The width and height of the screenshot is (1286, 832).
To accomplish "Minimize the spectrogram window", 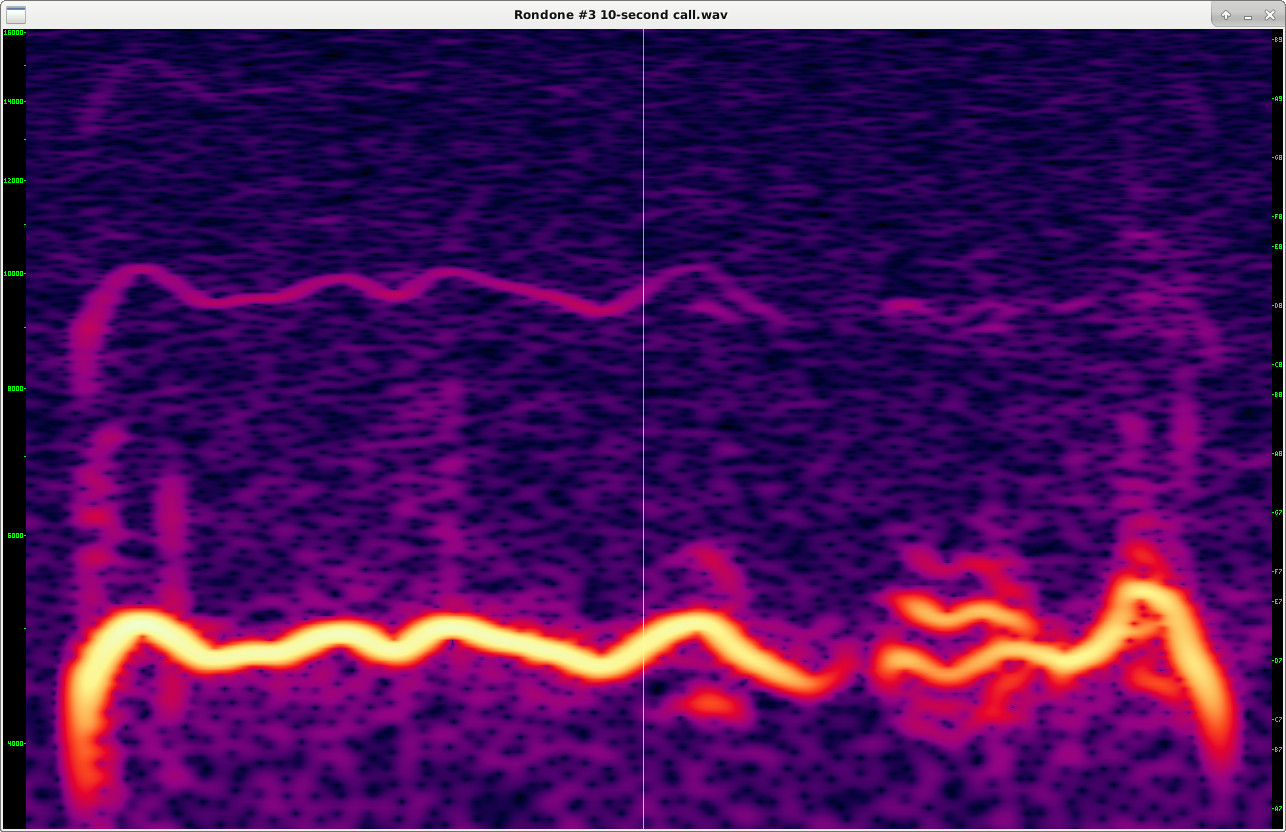I will [1248, 15].
